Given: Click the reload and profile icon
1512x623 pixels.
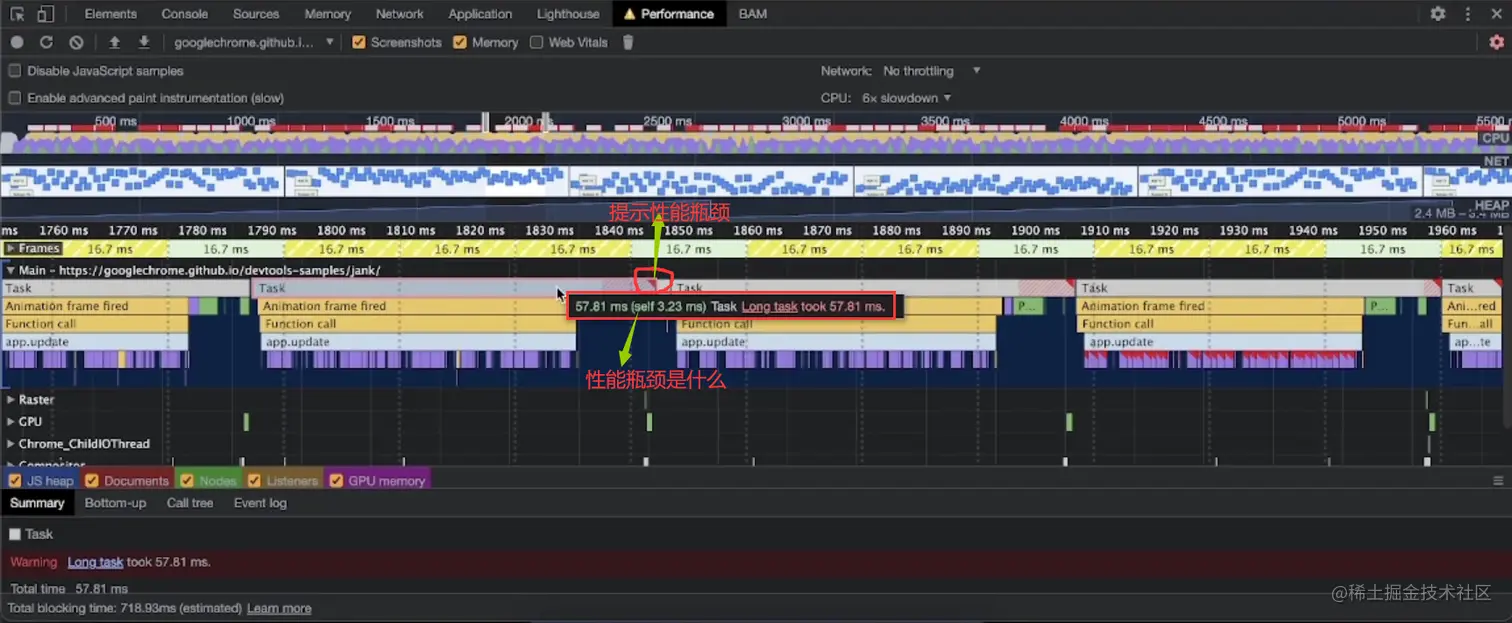Looking at the screenshot, I should pyautogui.click(x=46, y=42).
